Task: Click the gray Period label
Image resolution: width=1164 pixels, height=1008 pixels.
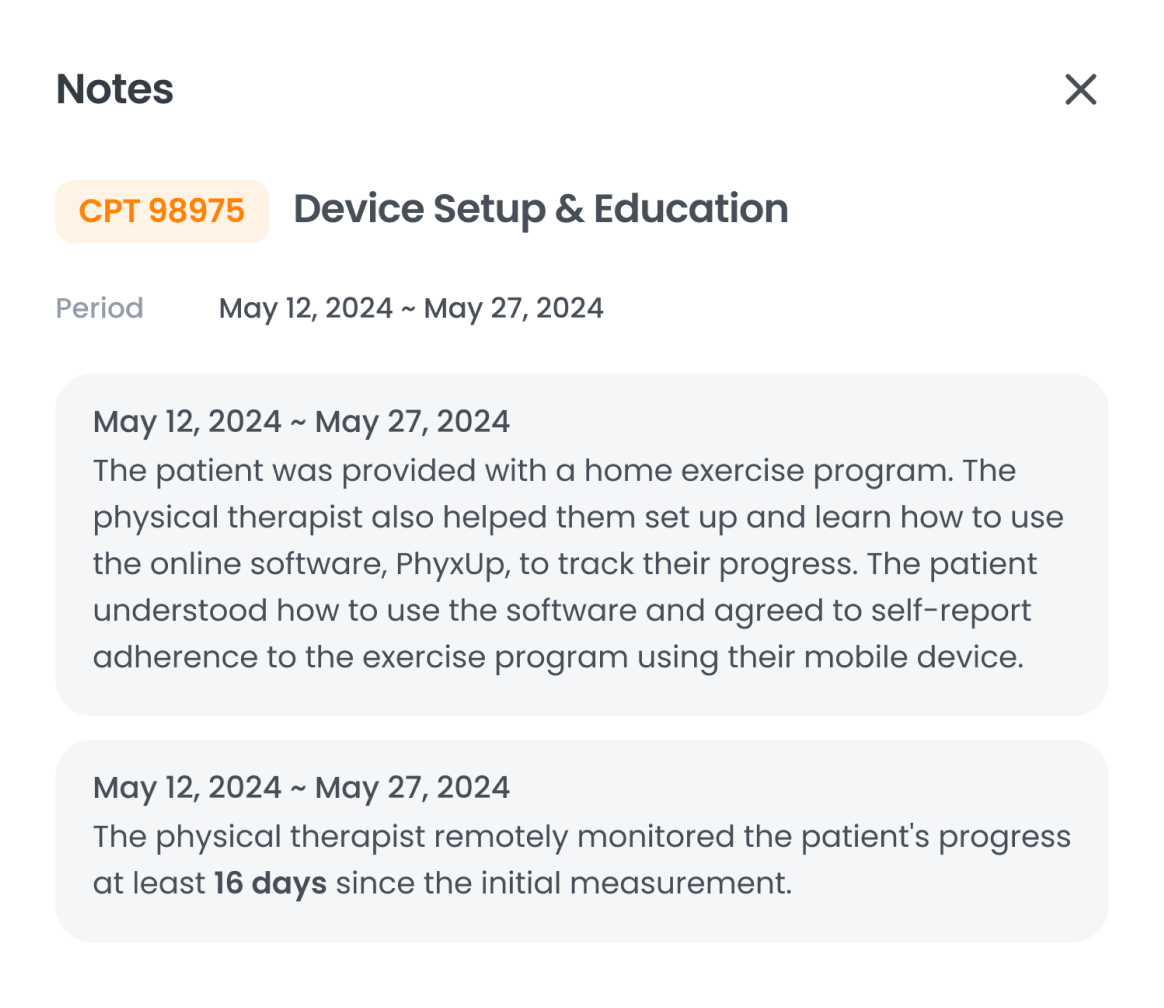Action: click(x=100, y=308)
